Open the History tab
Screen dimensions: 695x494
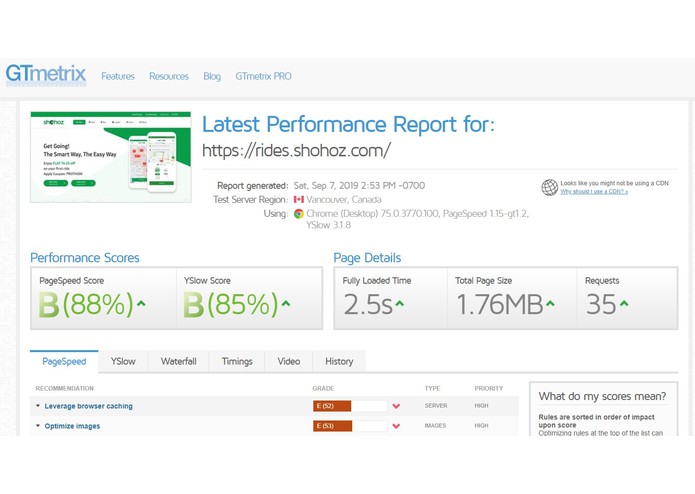(339, 362)
